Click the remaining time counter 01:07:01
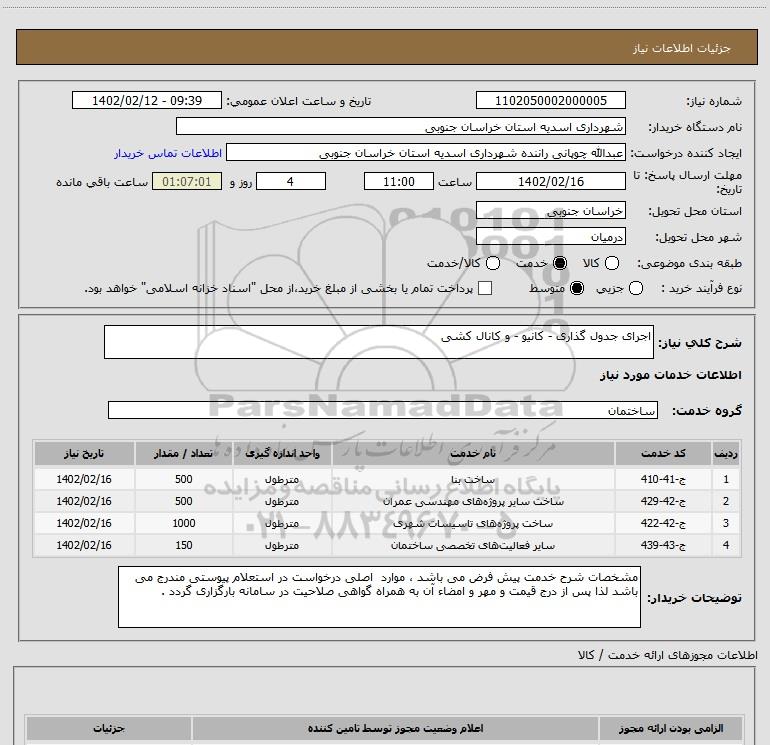This screenshot has height=745, width=770. click(x=187, y=181)
